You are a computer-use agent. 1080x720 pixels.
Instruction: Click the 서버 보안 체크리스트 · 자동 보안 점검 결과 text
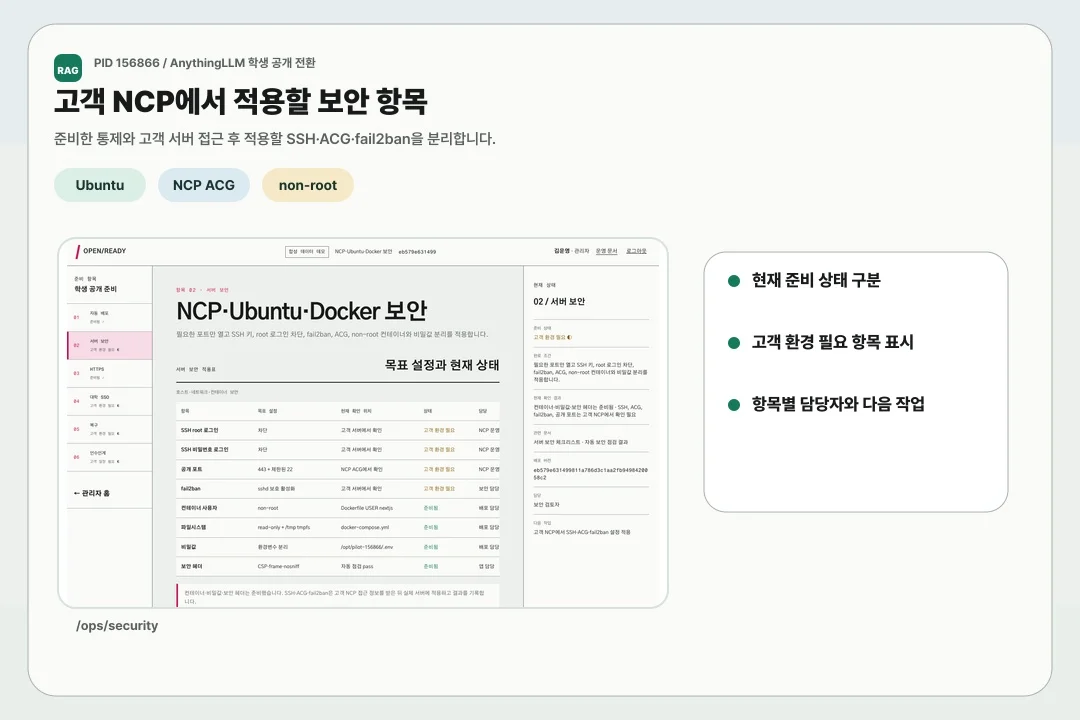coord(581,442)
